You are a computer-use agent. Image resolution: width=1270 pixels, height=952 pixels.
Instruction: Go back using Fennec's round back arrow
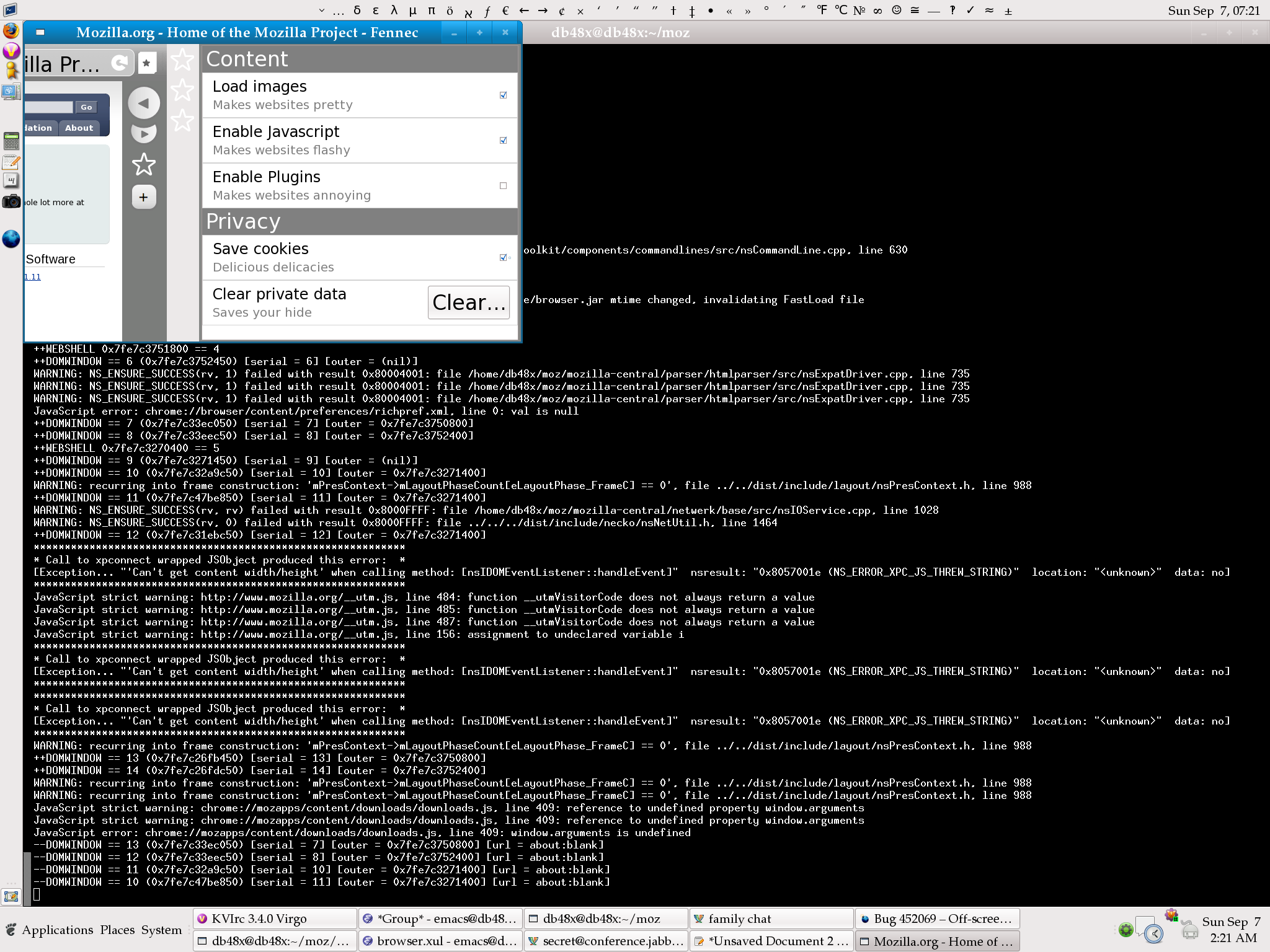coord(144,103)
